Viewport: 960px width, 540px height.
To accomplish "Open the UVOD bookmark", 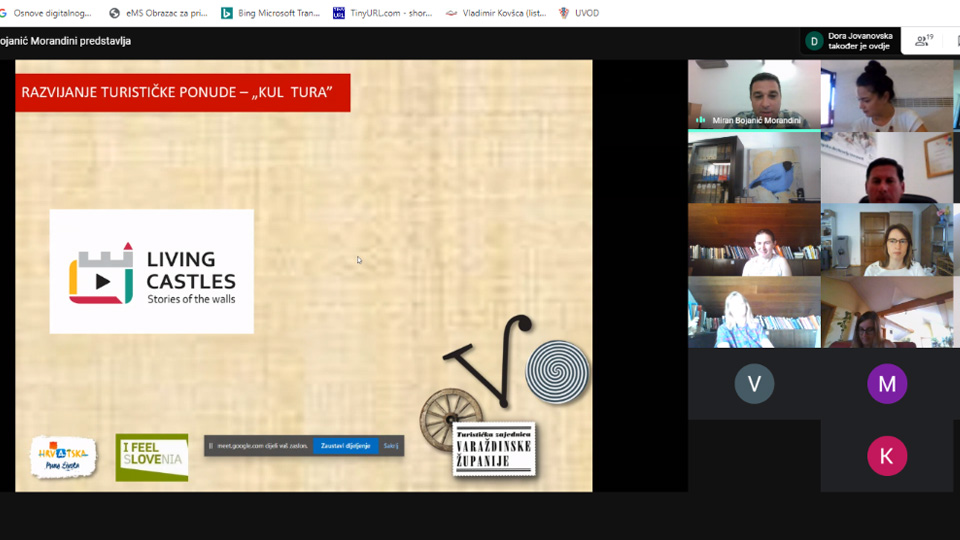I will coord(579,13).
